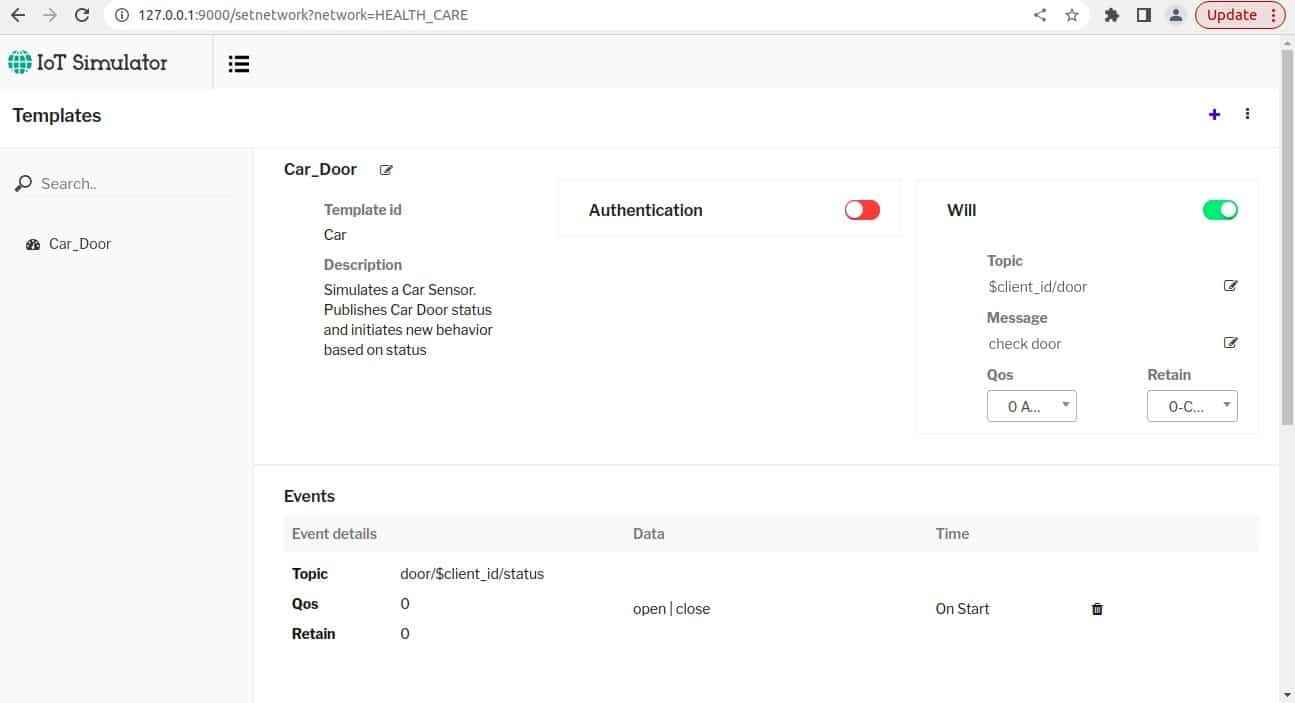Click the search magnifier icon
Viewport: 1295px width, 703px height.
24,184
